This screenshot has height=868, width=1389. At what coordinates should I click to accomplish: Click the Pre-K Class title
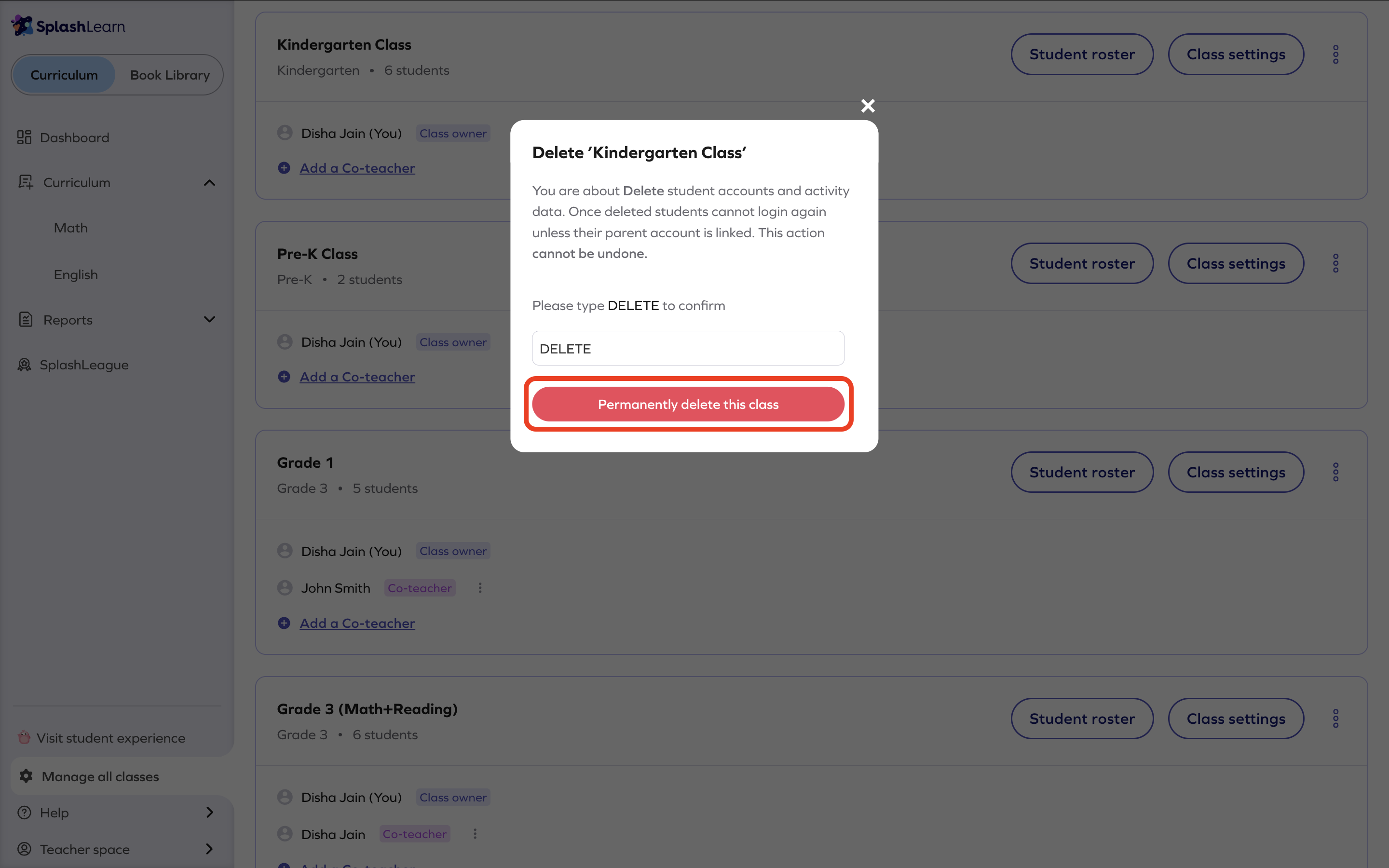click(317, 254)
